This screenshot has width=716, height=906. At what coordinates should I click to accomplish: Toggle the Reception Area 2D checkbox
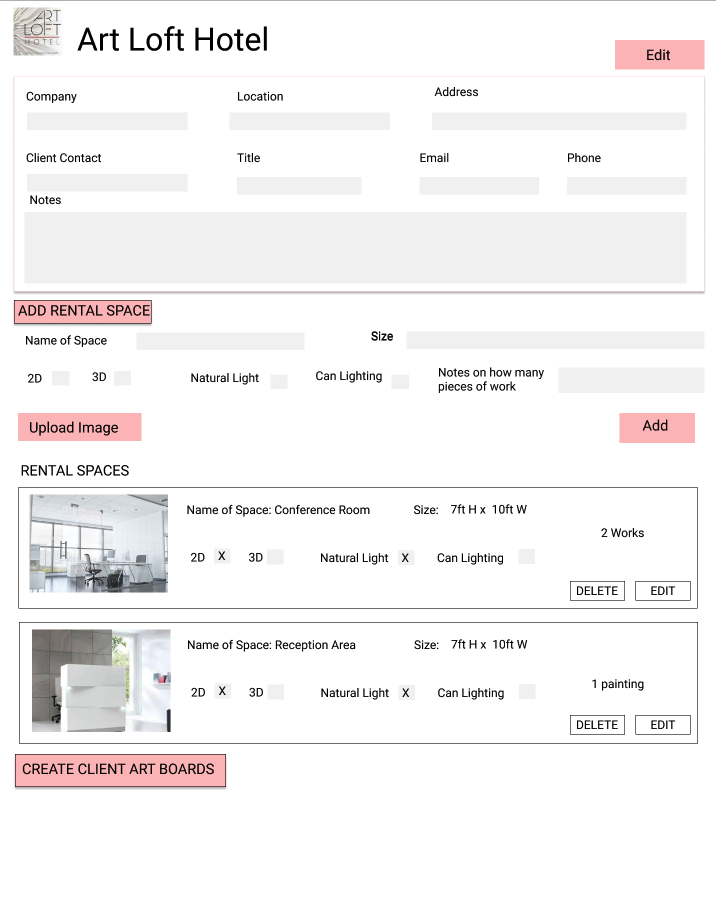222,691
